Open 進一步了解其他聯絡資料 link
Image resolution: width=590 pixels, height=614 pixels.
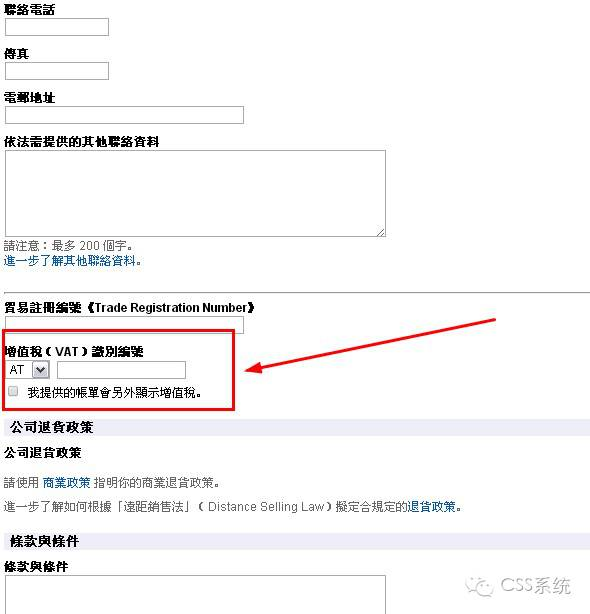(x=72, y=261)
